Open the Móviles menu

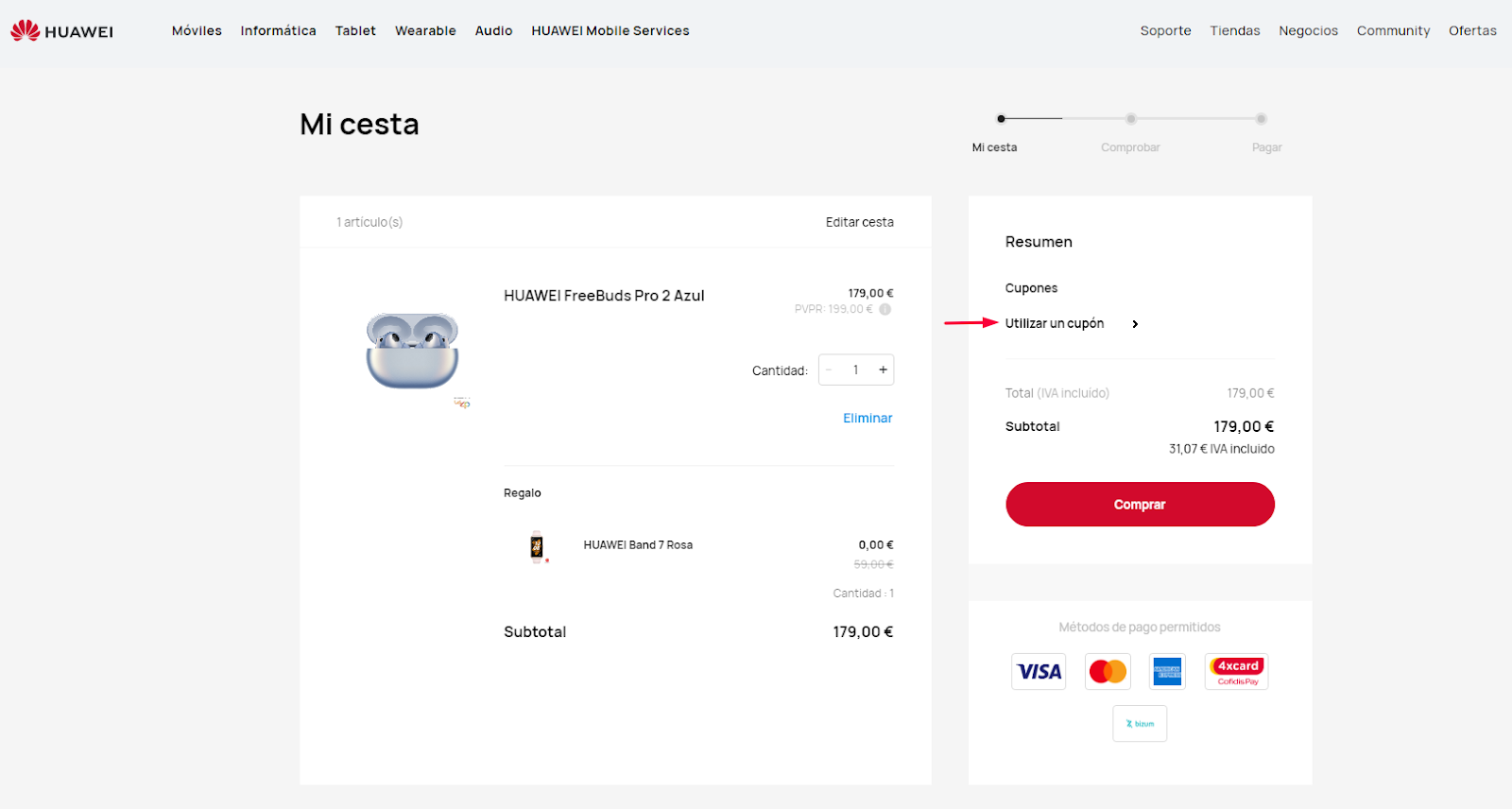point(197,31)
